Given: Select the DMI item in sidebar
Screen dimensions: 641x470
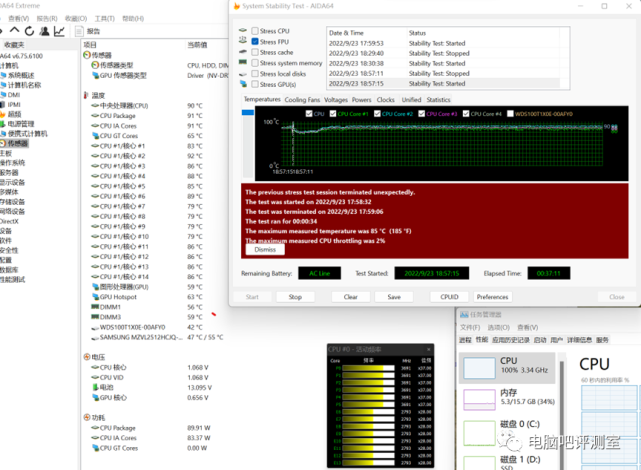Looking at the screenshot, I should point(14,94).
